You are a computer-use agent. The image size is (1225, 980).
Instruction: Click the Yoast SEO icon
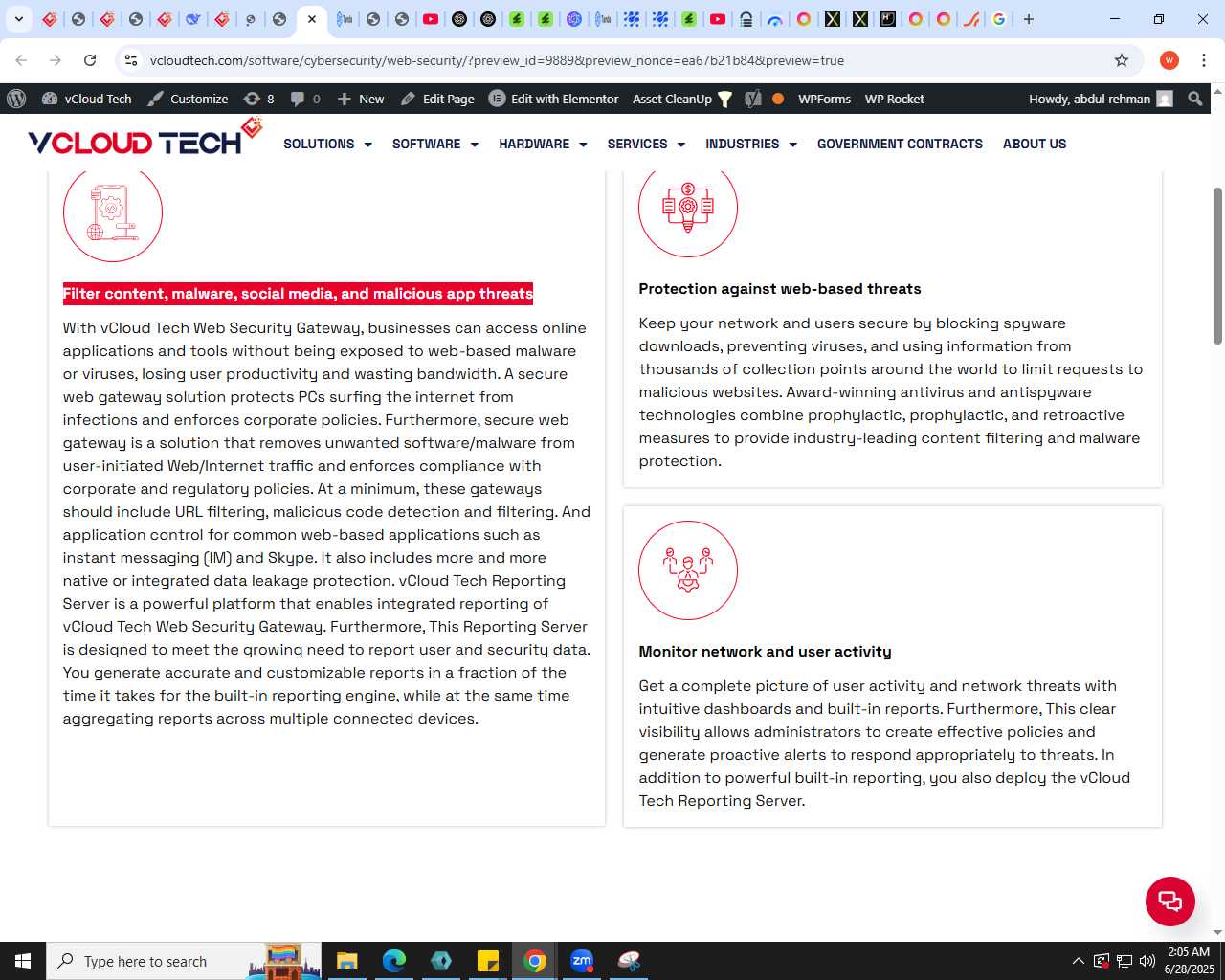(753, 99)
